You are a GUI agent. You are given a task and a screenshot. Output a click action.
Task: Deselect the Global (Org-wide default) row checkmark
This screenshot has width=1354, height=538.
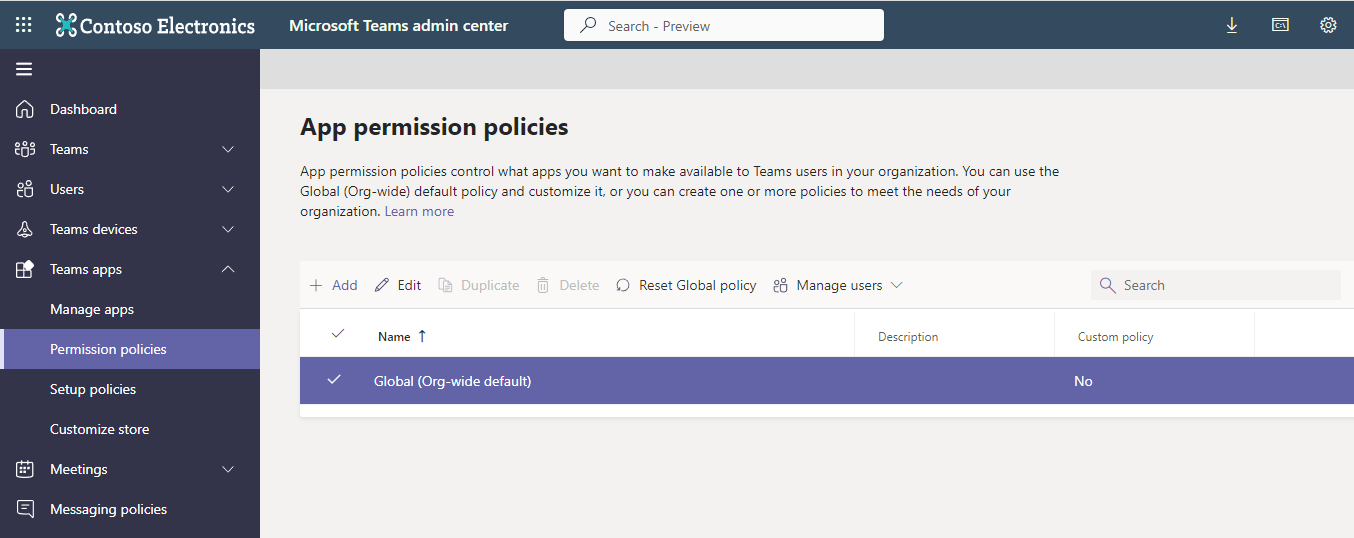(334, 380)
